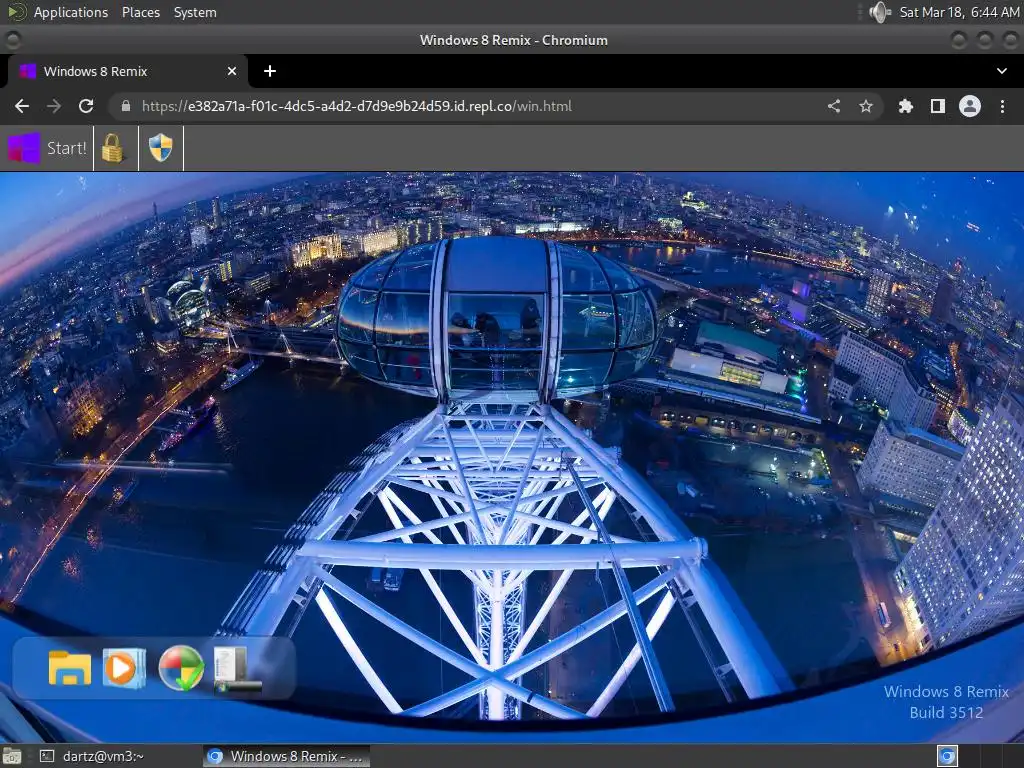The image size is (1024, 768).
Task: Open window menu button in title bar
Action: coord(12,40)
